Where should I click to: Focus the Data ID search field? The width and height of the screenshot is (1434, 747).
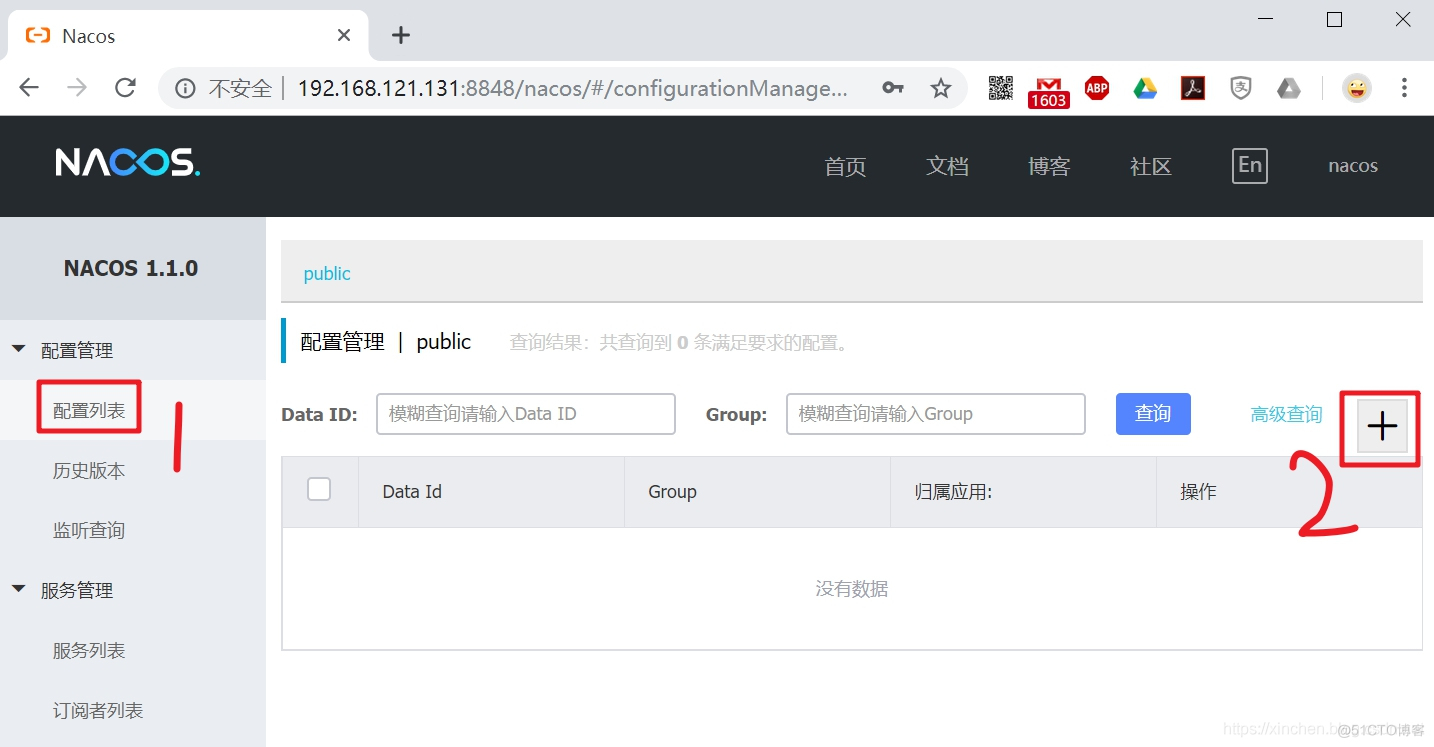click(x=526, y=414)
